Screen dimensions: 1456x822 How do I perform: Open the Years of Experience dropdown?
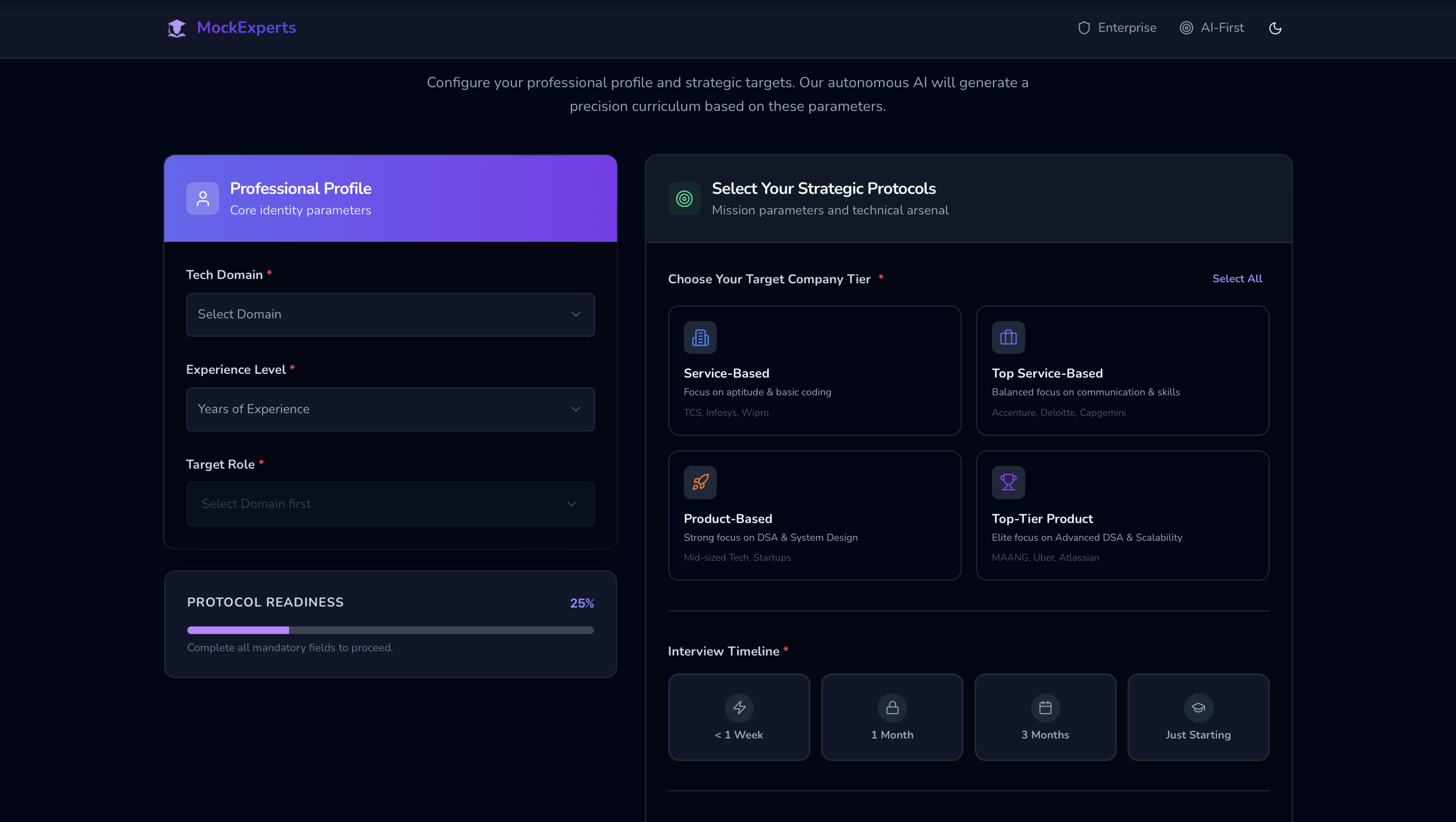coord(390,409)
